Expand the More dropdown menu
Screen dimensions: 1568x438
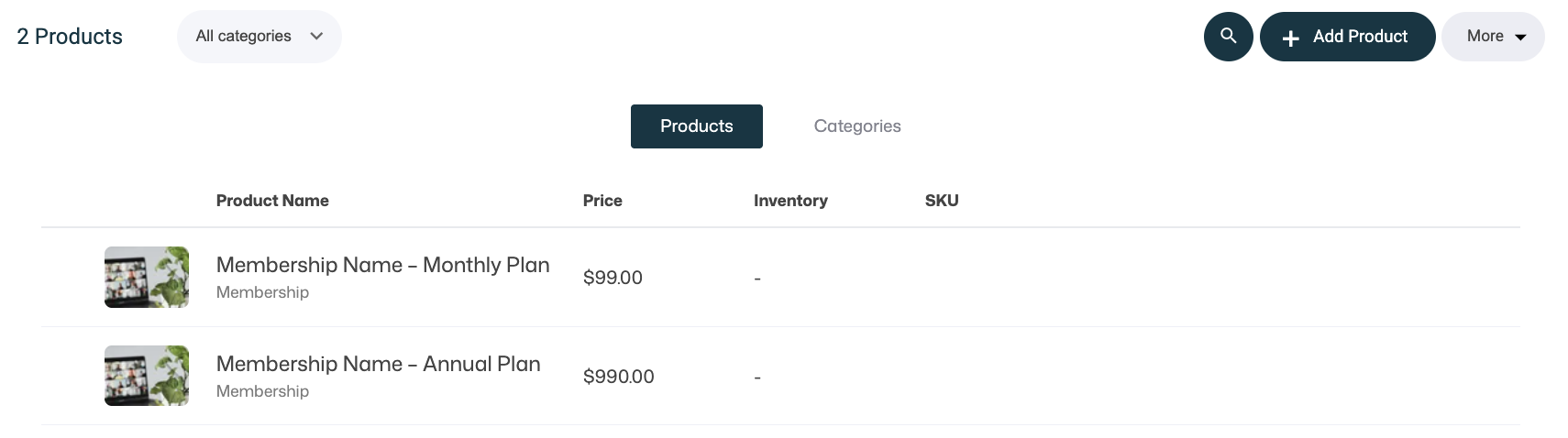[1492, 37]
